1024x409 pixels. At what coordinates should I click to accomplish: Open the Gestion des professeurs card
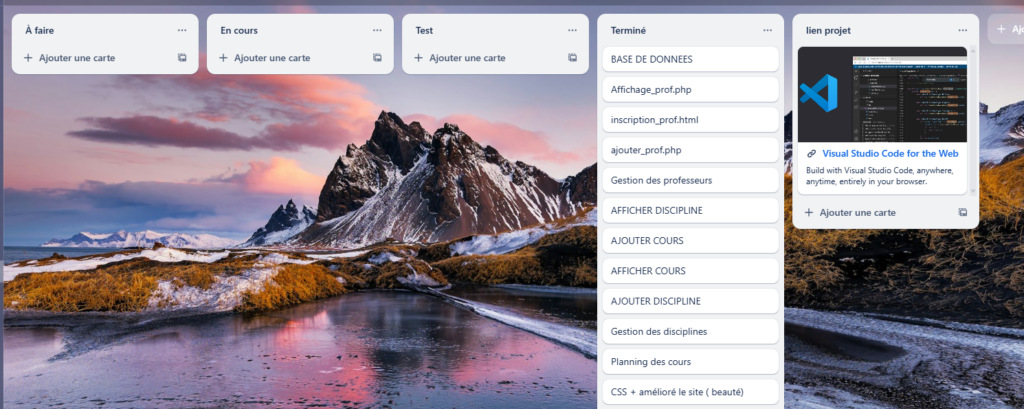pos(688,181)
